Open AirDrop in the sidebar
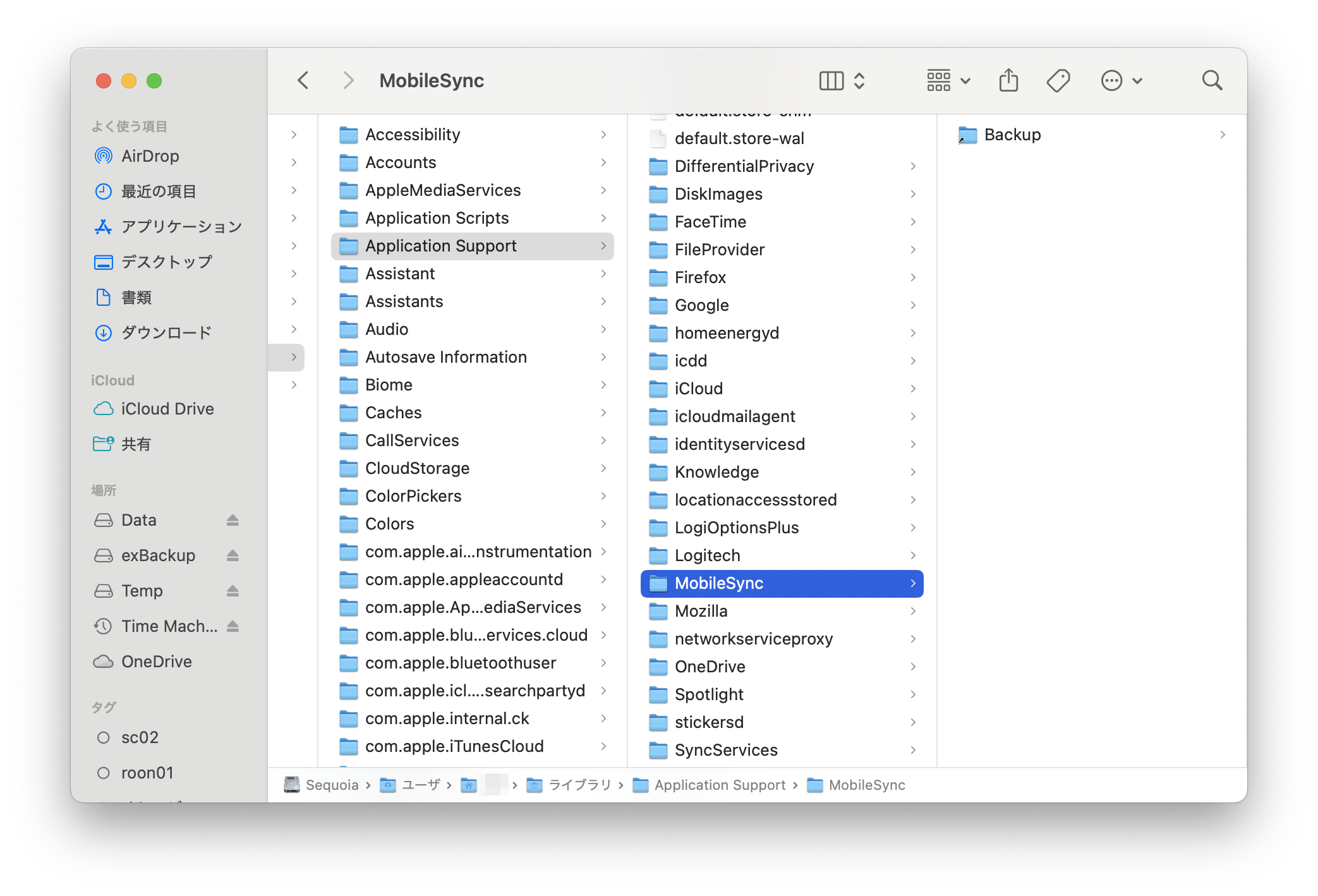The image size is (1318, 896). point(150,156)
